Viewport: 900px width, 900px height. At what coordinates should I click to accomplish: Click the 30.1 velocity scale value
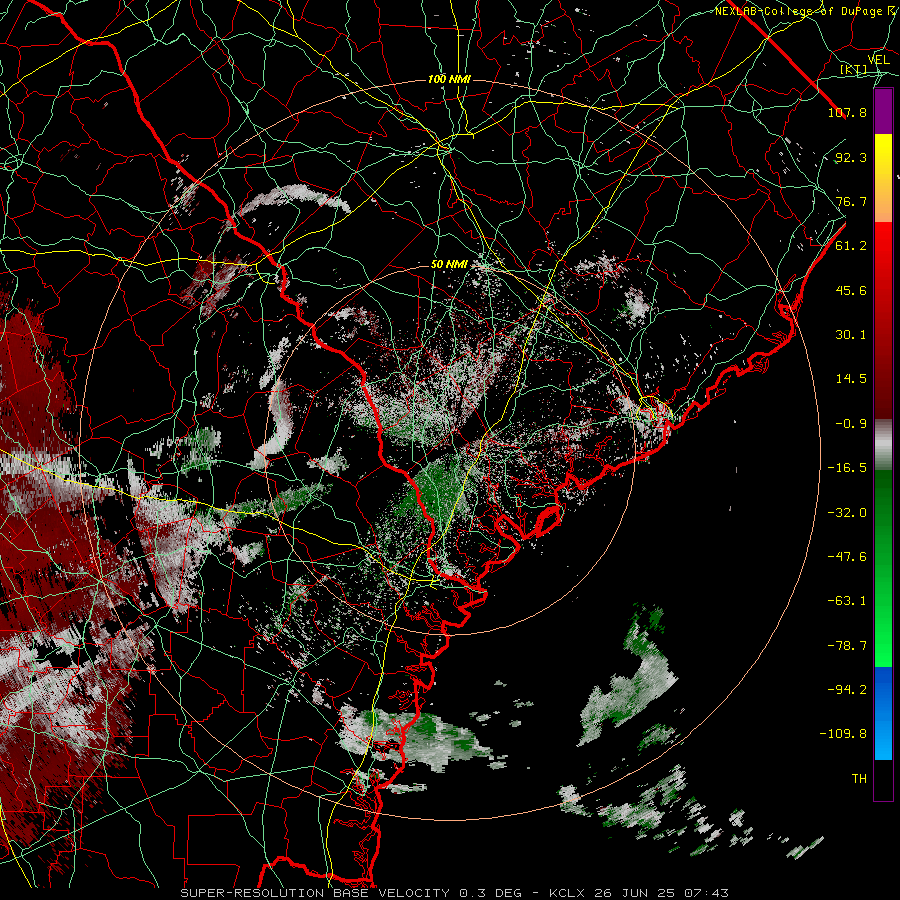point(851,335)
